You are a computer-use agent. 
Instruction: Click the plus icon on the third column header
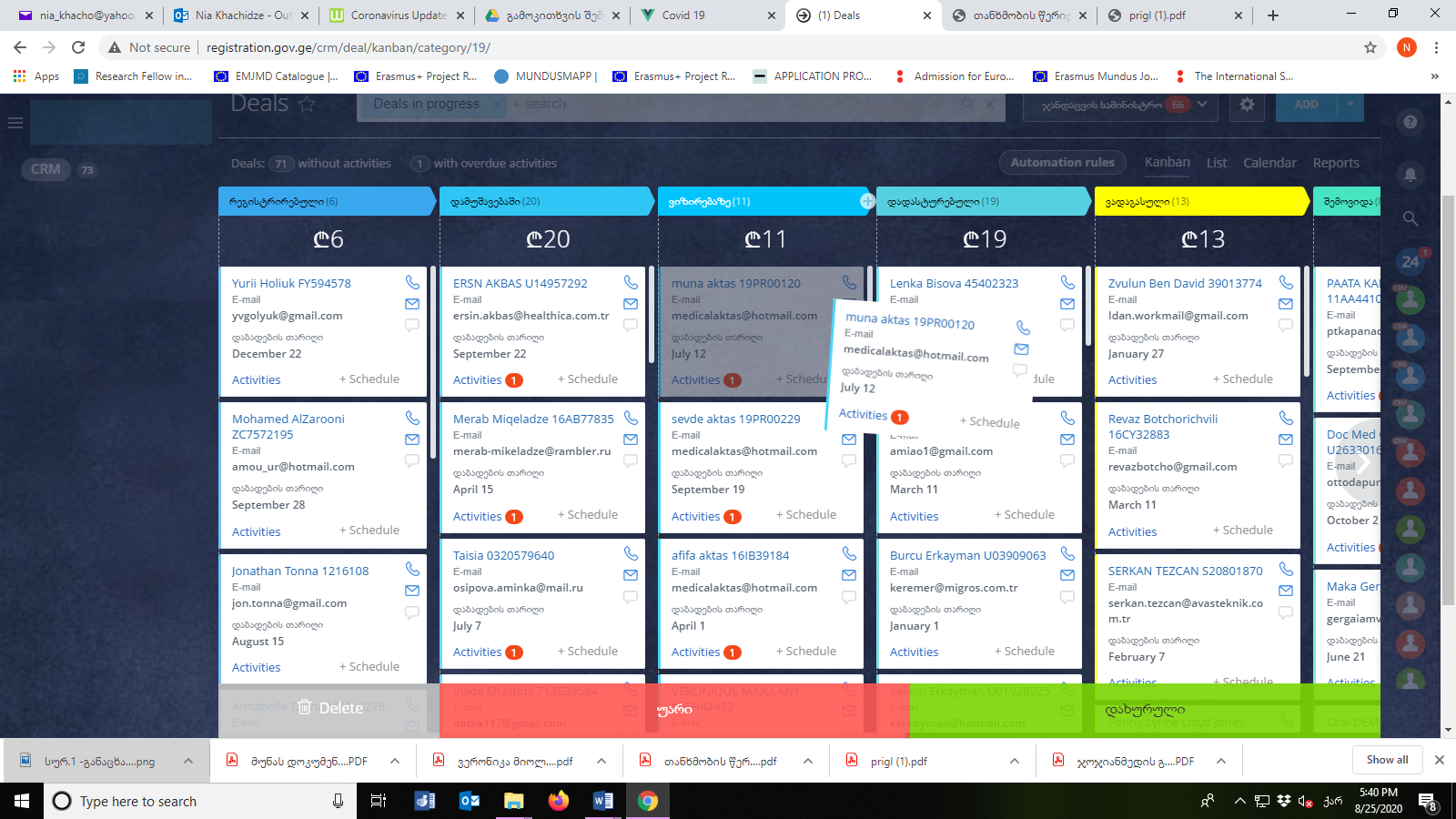pos(867,201)
